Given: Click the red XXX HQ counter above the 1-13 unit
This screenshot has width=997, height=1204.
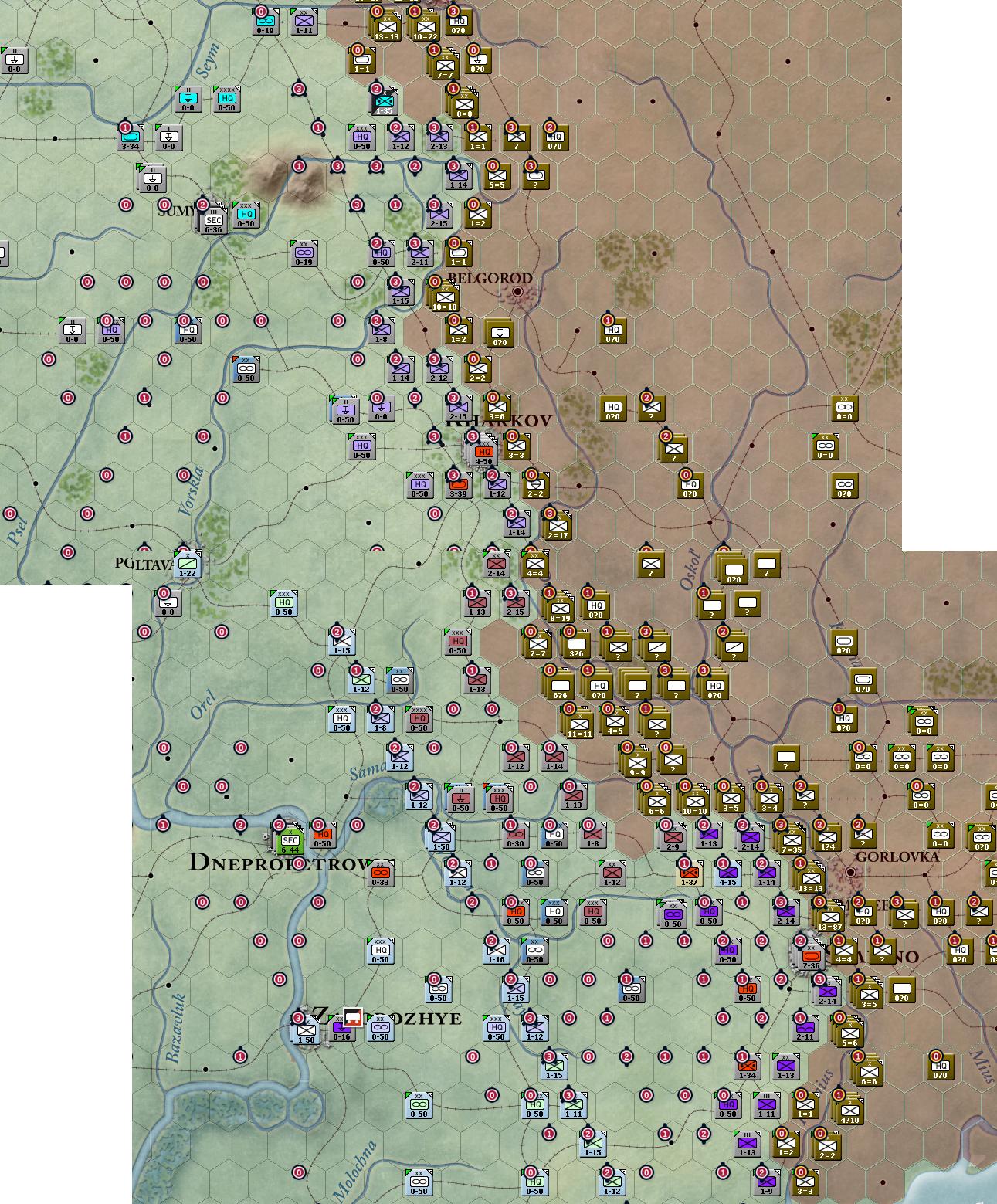Looking at the screenshot, I should (x=458, y=642).
